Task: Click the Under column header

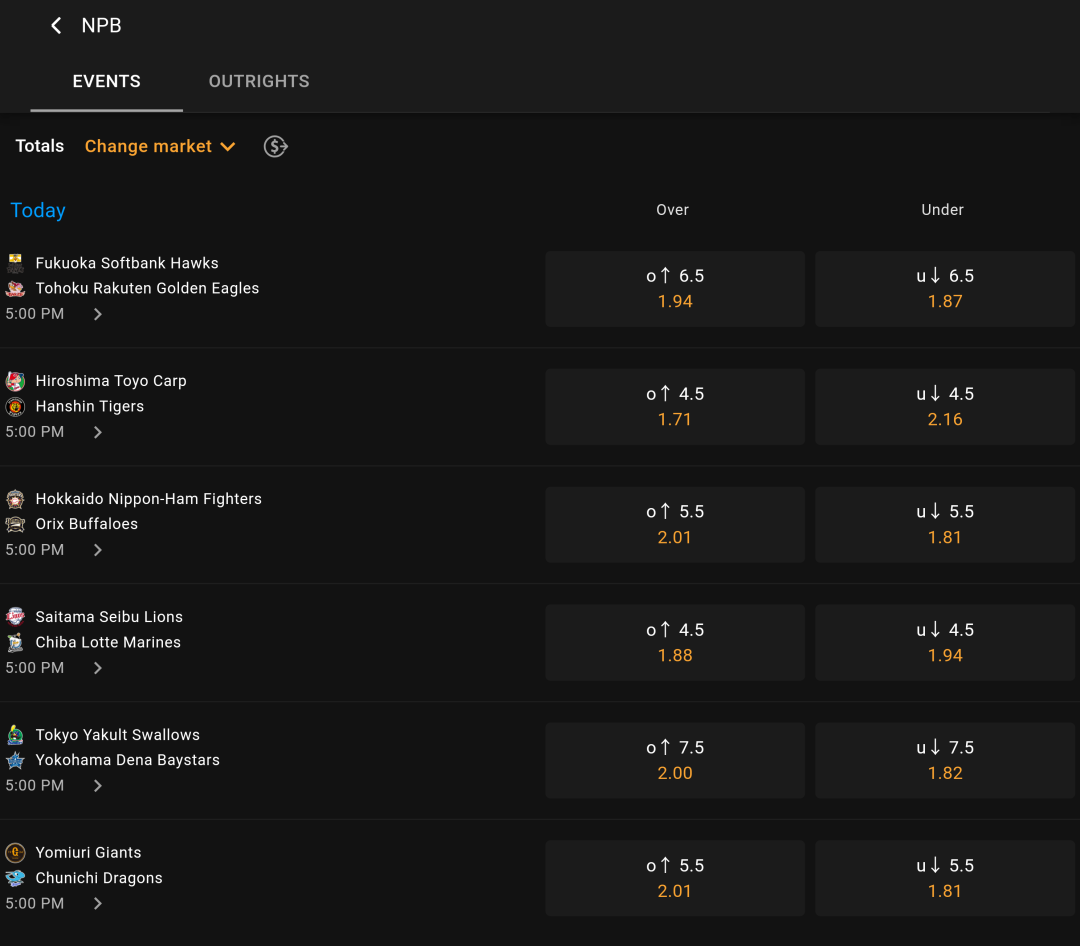Action: click(x=942, y=210)
